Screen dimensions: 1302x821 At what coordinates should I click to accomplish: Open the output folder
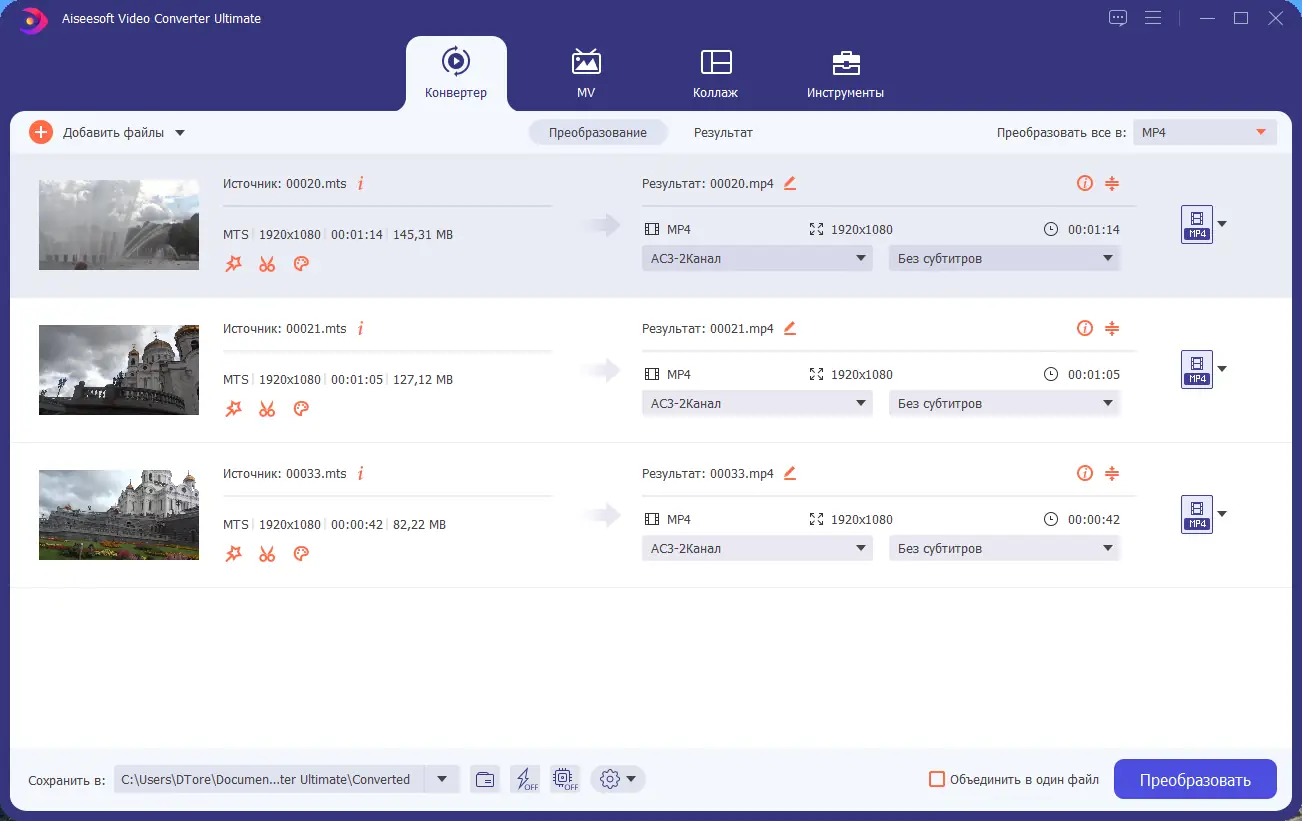pyautogui.click(x=485, y=779)
